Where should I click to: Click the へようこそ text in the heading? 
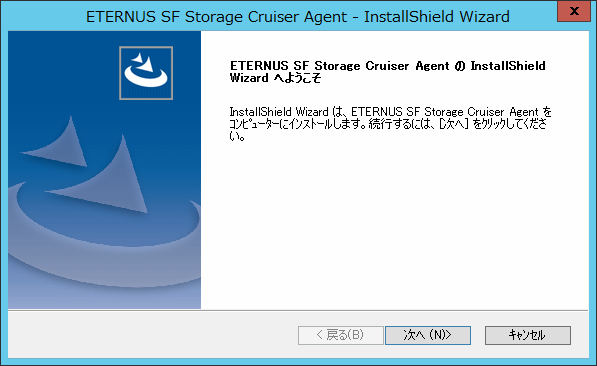[x=297, y=78]
